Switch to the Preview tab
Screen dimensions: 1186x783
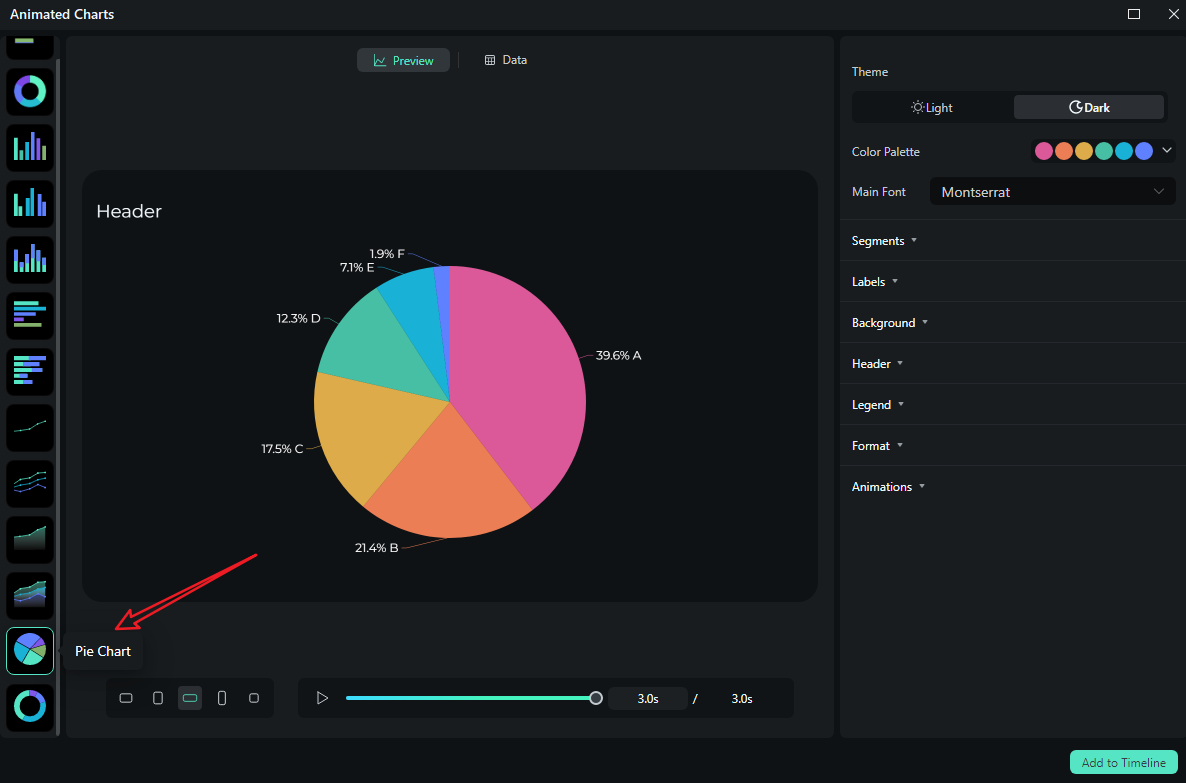point(403,60)
